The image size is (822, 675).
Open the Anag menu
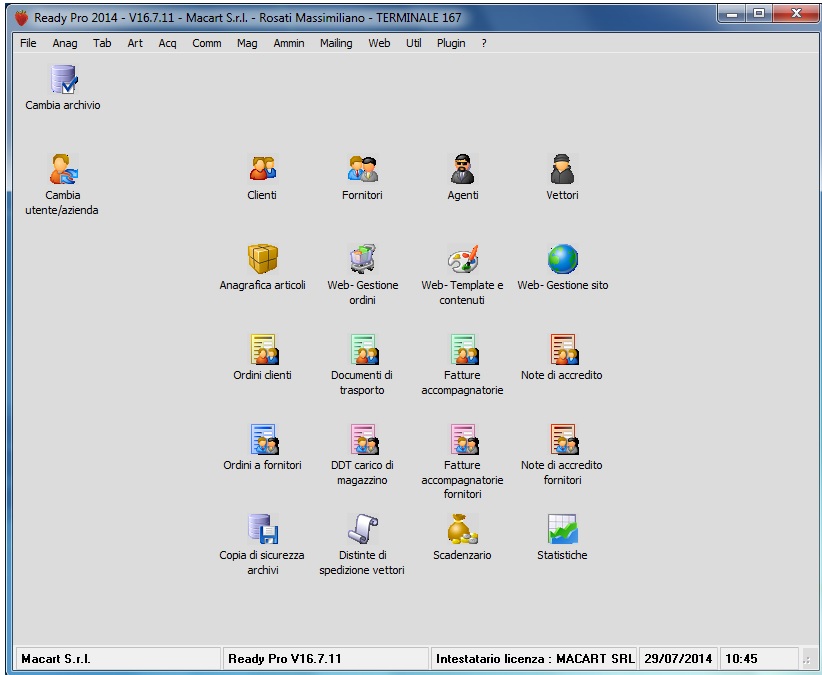point(65,44)
